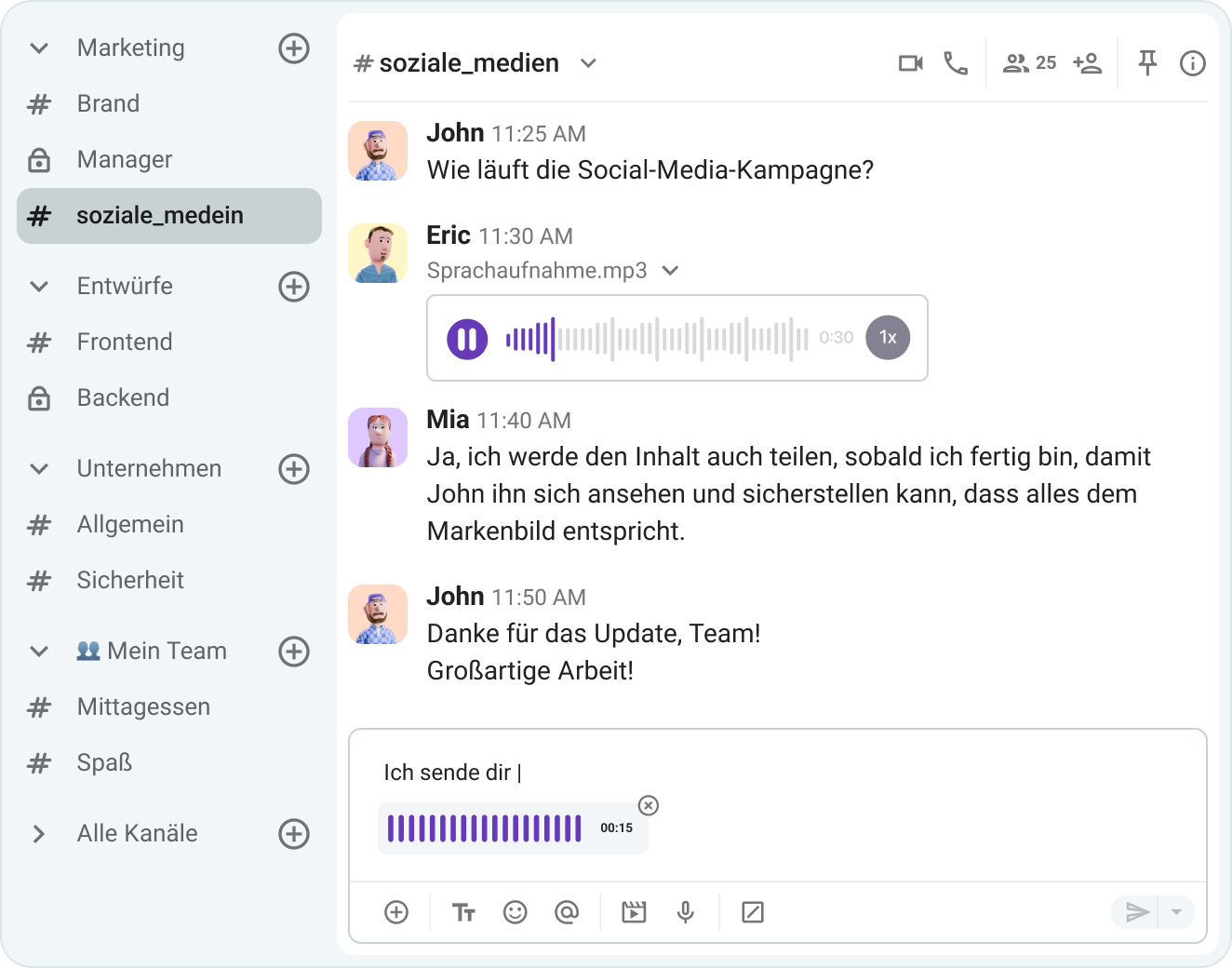Toggle text formatting in the composer
Viewport: 1232px width, 968px height.
pyautogui.click(x=463, y=912)
